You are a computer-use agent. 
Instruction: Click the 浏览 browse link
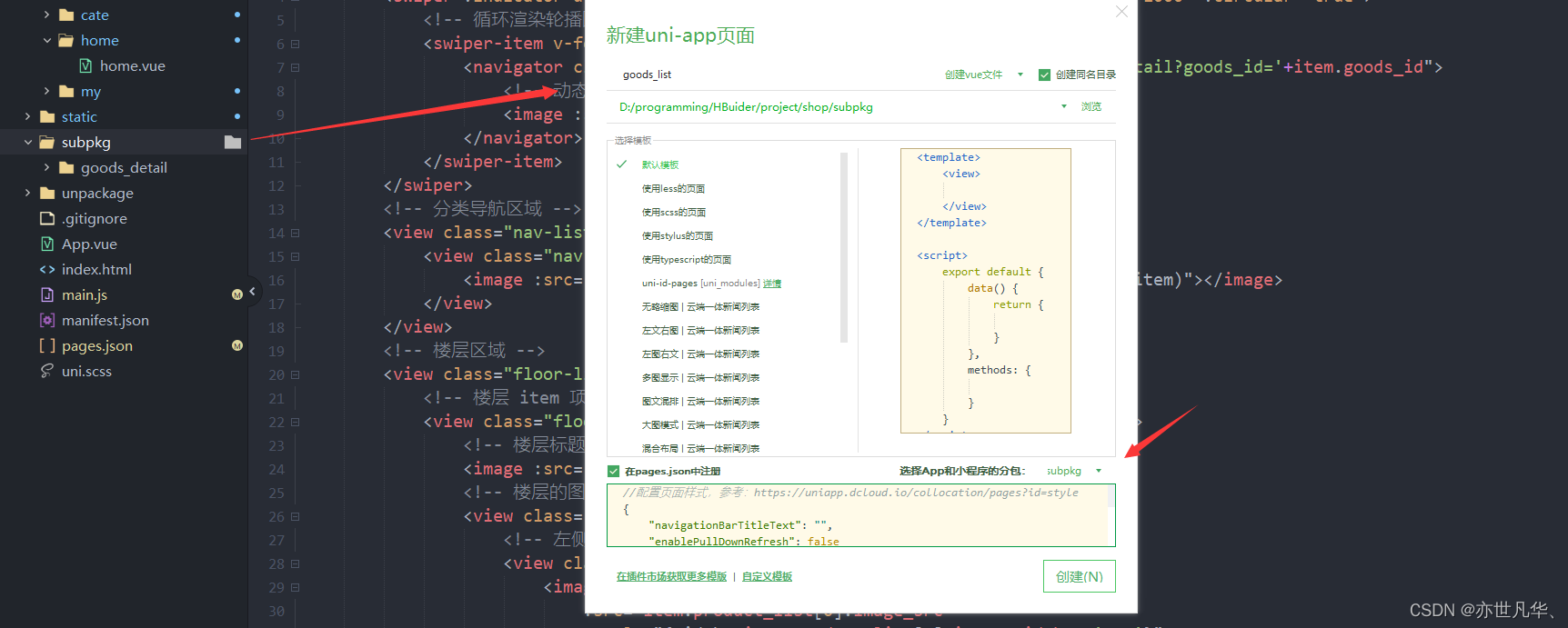coord(1091,106)
